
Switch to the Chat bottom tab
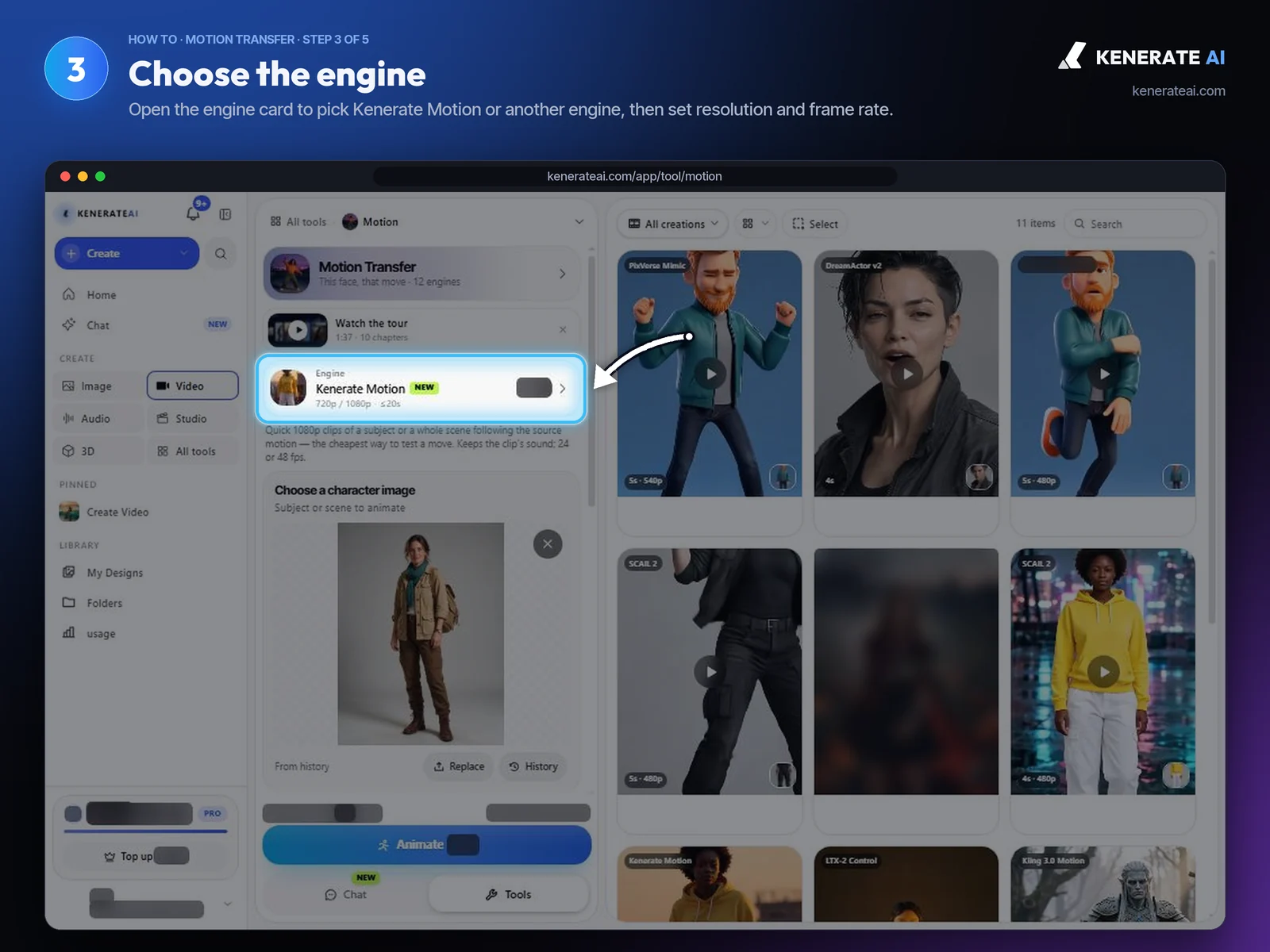click(x=345, y=894)
